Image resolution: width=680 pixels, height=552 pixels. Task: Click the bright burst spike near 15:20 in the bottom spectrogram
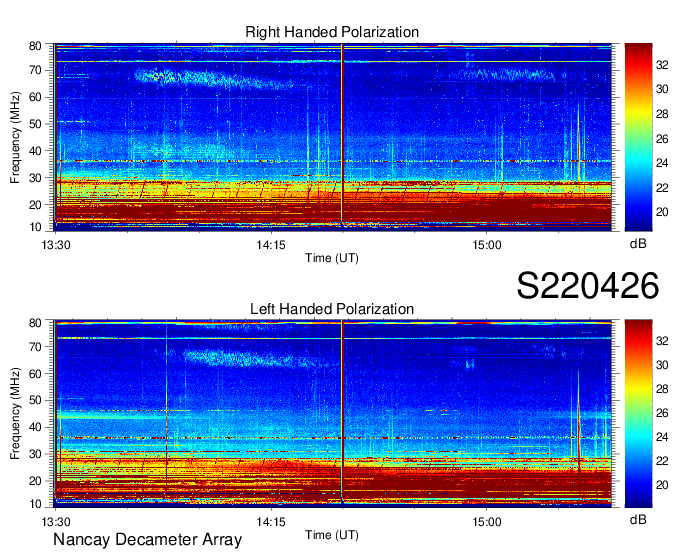click(579, 423)
